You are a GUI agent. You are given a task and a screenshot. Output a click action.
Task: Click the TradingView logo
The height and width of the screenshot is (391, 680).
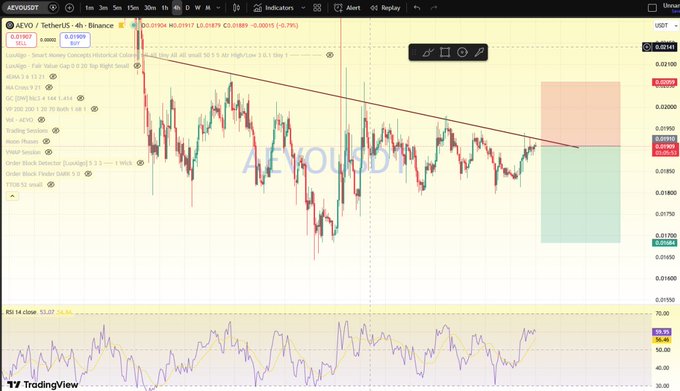coord(42,384)
